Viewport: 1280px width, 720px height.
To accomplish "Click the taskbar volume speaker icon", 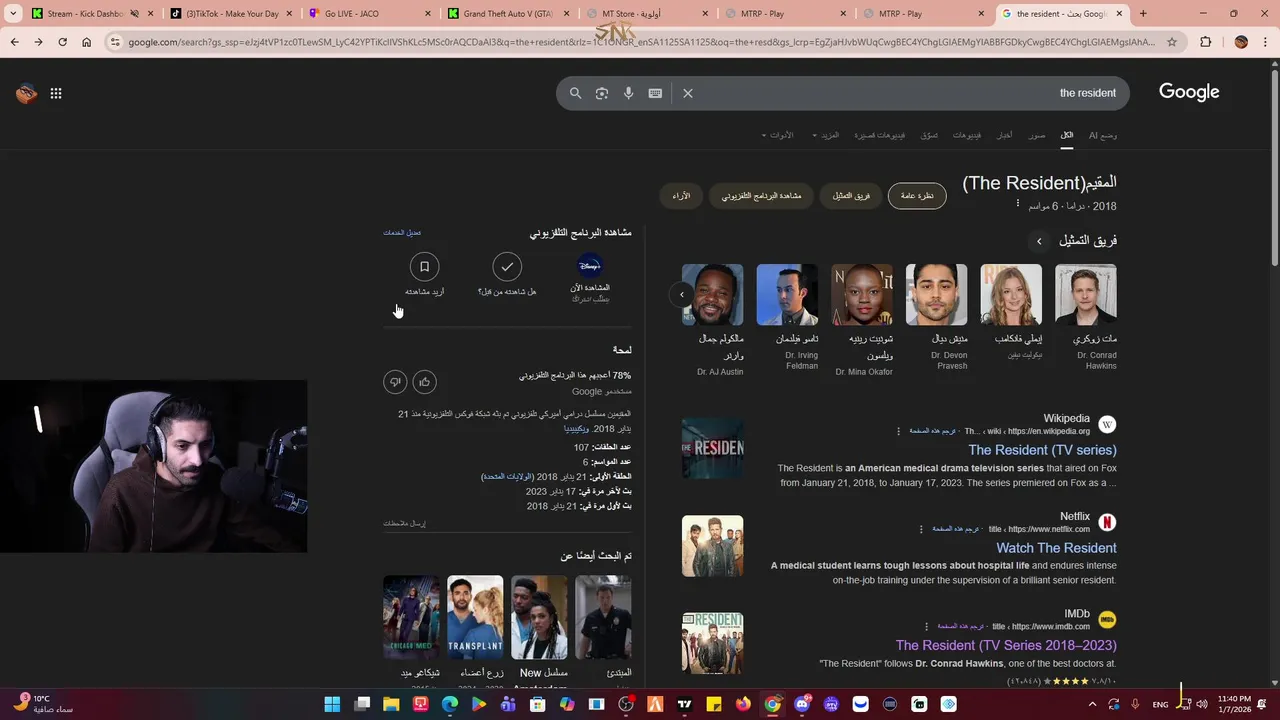I will [1201, 704].
